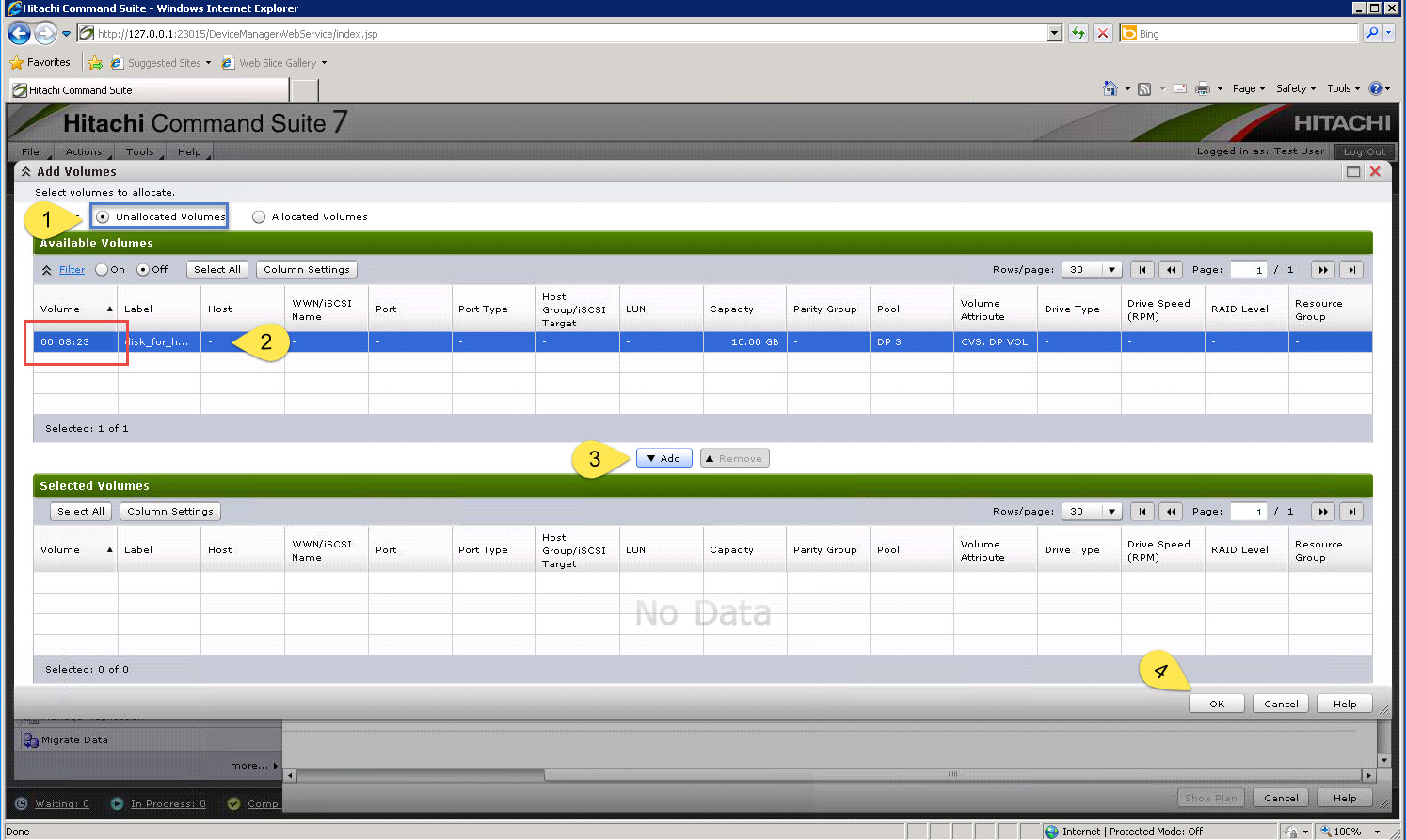This screenshot has height=840, width=1406.
Task: Maximize the Add Volumes dialog
Action: pyautogui.click(x=1353, y=171)
